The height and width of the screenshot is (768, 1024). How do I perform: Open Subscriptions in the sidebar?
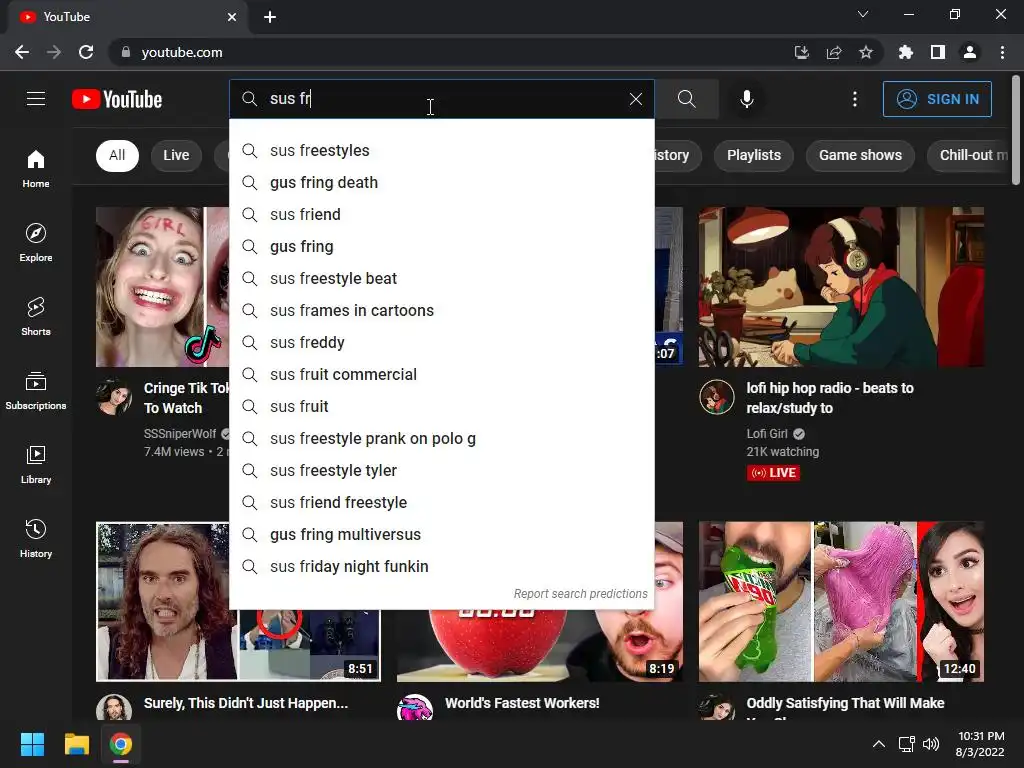(36, 391)
